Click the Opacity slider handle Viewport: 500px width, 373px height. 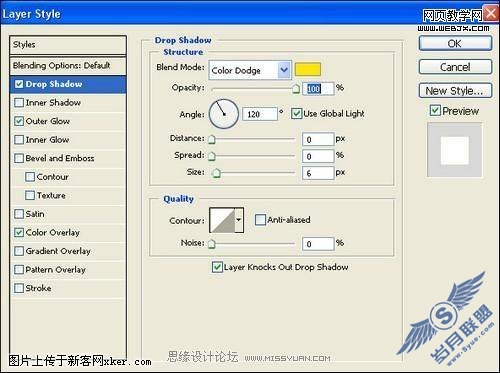(x=296, y=89)
